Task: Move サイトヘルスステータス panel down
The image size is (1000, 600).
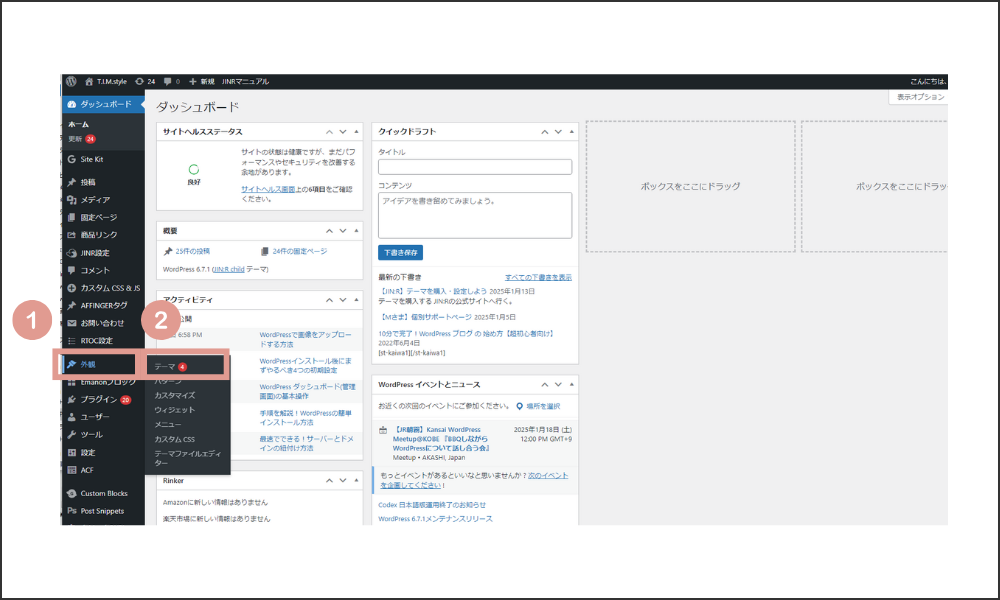Action: click(x=342, y=132)
